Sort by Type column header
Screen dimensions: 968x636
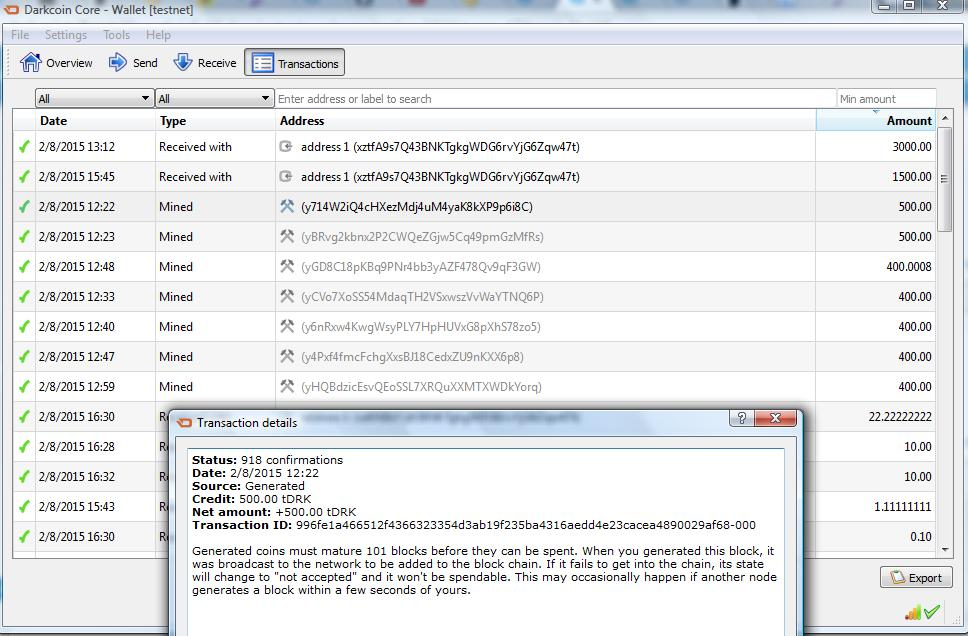tap(215, 120)
